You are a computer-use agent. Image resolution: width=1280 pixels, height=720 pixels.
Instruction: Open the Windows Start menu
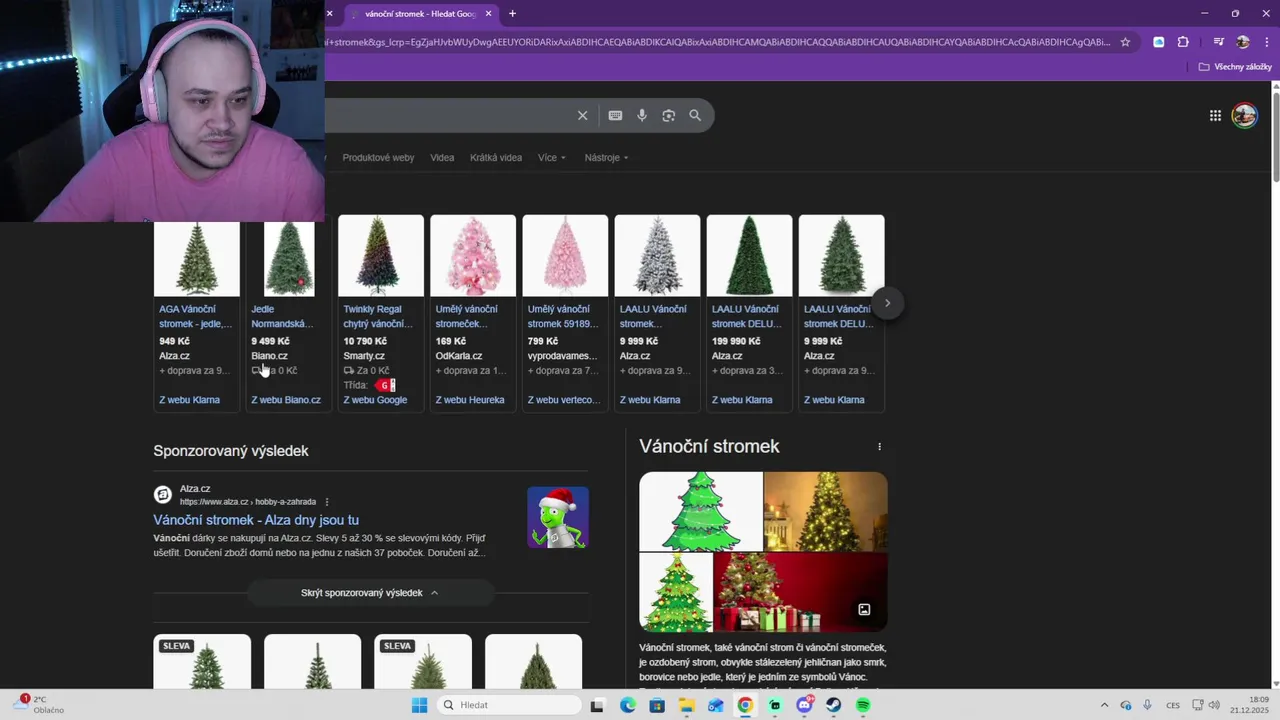419,705
